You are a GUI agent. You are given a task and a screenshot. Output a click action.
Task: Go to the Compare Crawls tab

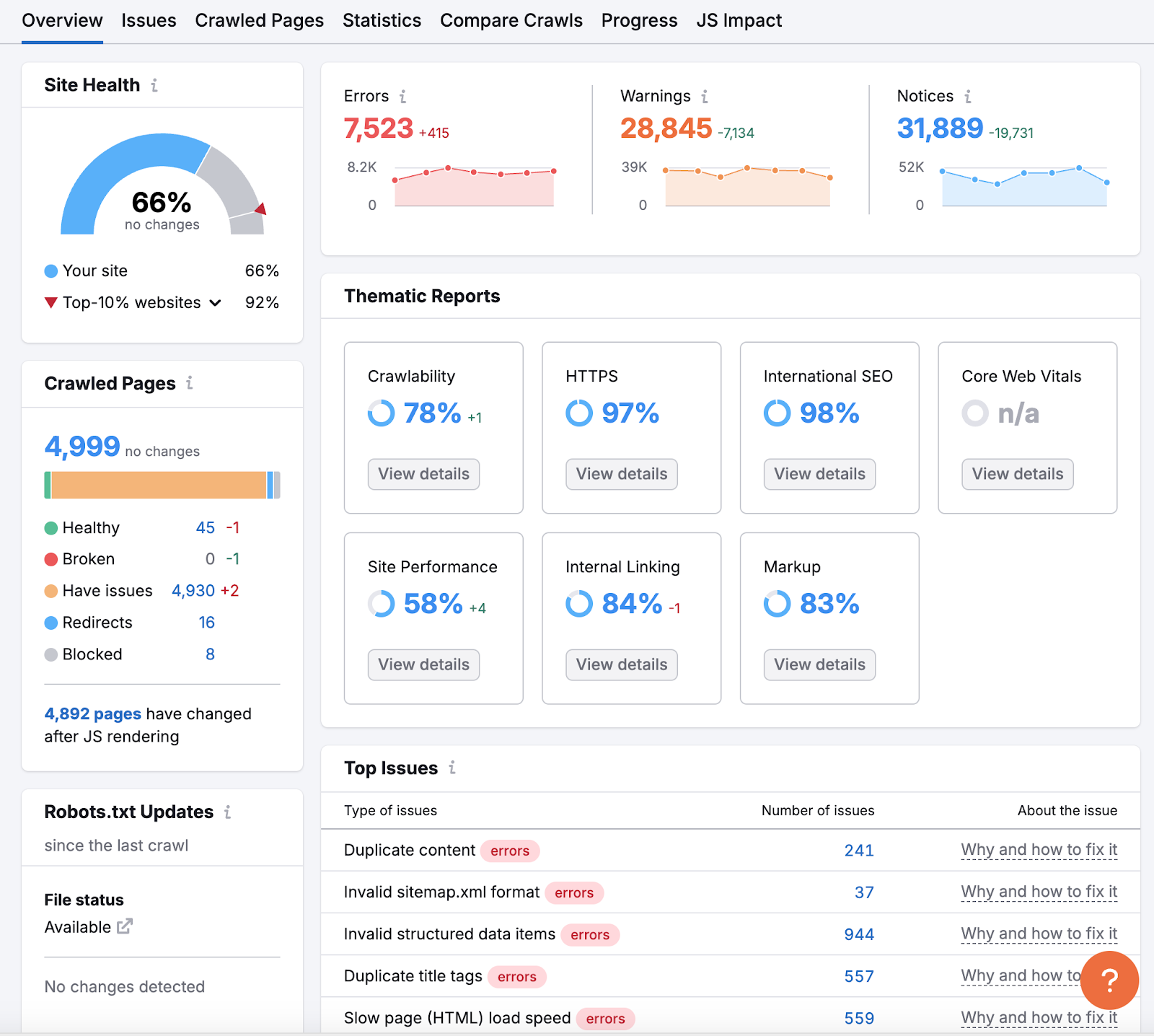point(511,20)
